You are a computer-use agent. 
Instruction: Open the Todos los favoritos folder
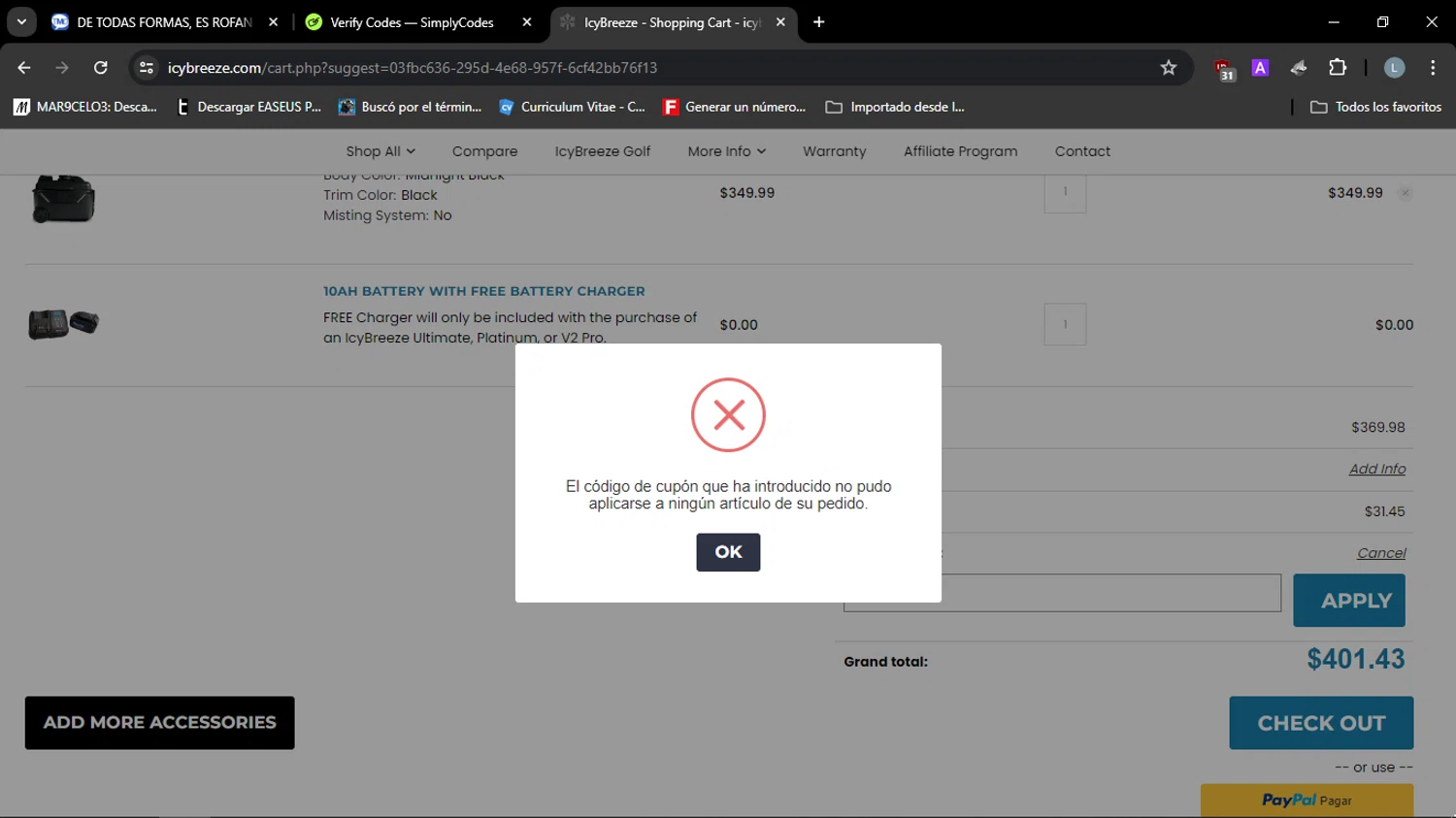coord(1375,107)
